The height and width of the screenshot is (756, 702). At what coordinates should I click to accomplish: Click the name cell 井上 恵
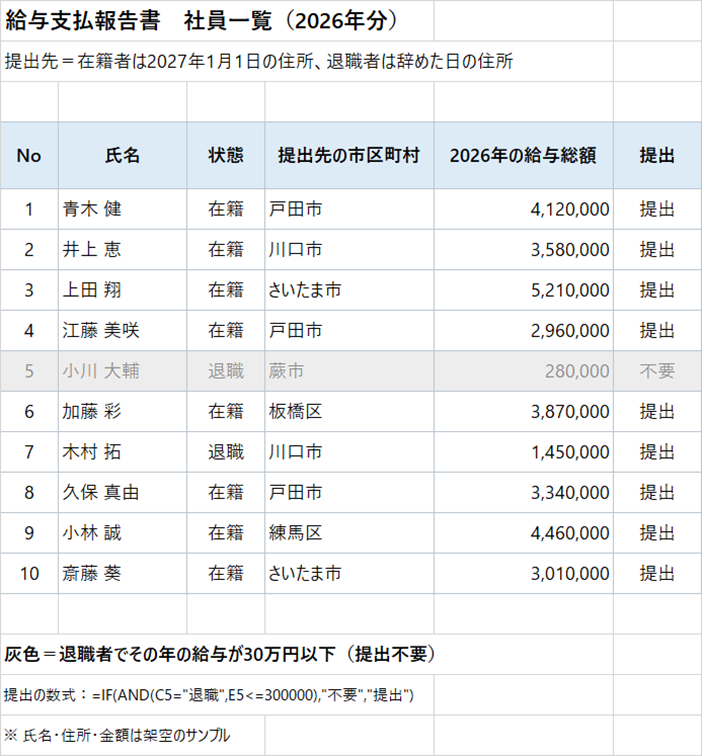click(x=122, y=250)
